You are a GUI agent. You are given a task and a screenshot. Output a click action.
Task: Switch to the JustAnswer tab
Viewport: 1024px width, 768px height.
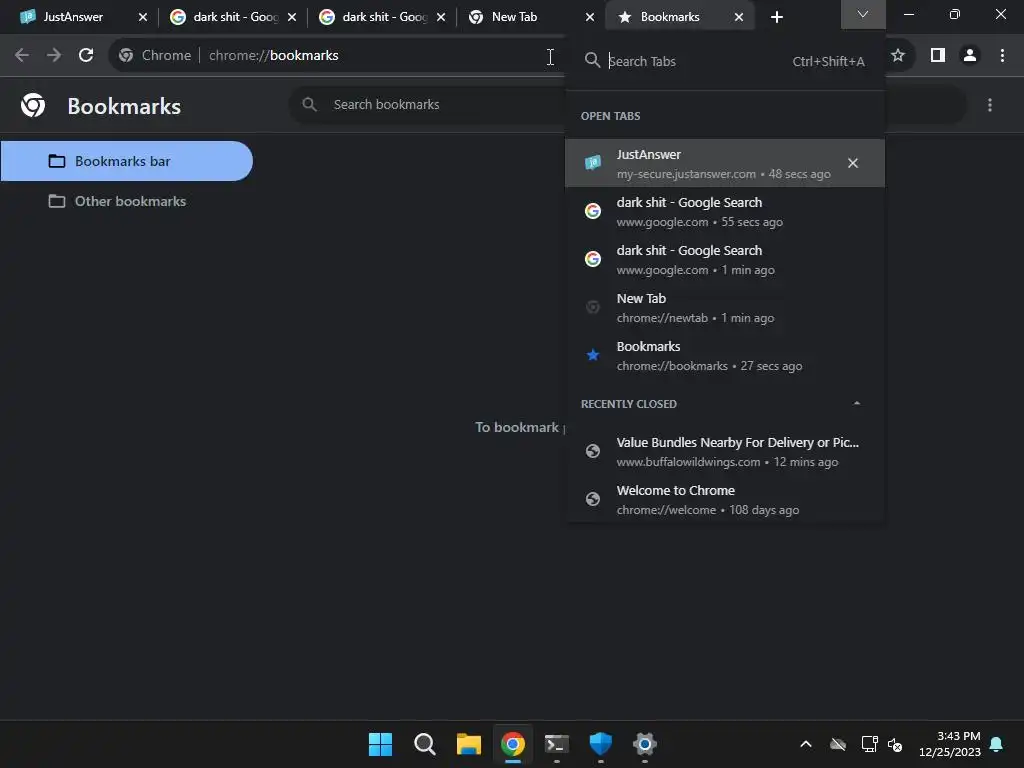pyautogui.click(x=72, y=17)
